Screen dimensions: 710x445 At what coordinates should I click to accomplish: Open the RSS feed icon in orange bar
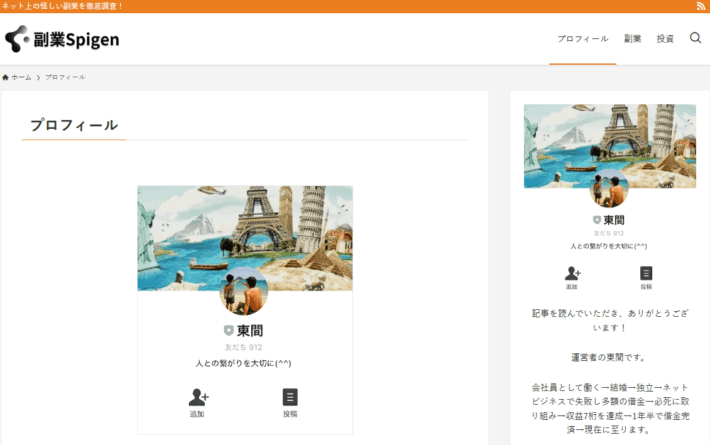[x=700, y=6]
